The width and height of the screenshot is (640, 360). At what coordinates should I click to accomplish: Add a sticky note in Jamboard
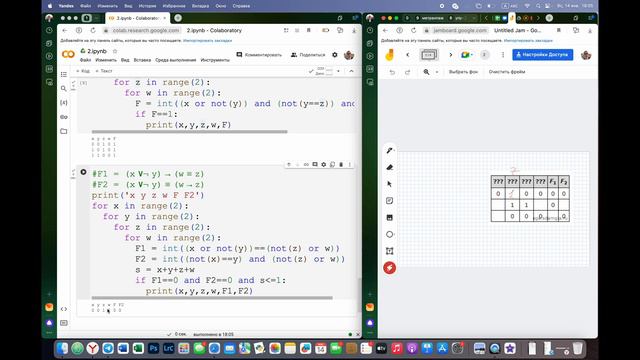pos(389,201)
